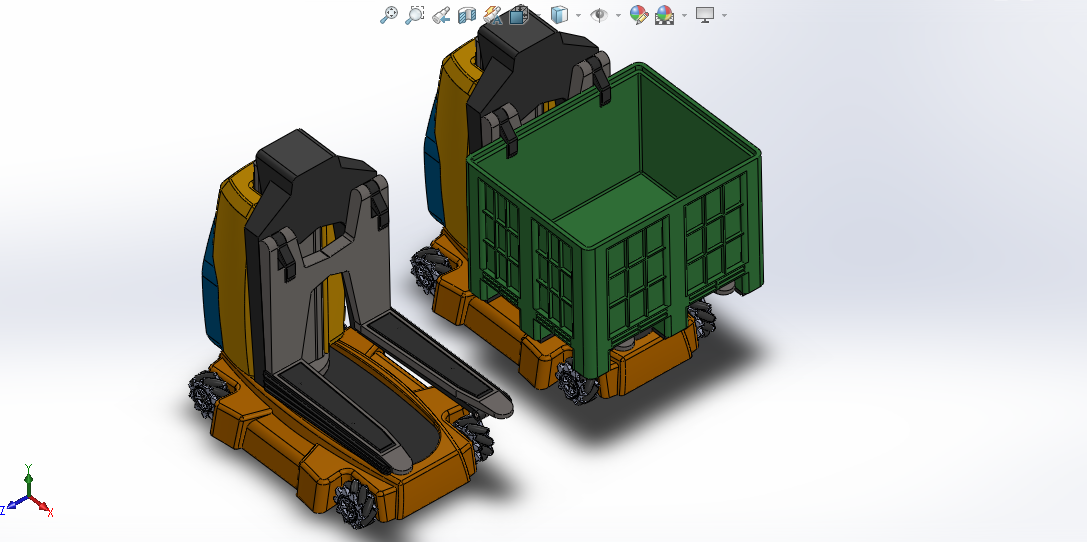Image resolution: width=1087 pixels, height=542 pixels.
Task: Return to the Previous View
Action: 441,15
